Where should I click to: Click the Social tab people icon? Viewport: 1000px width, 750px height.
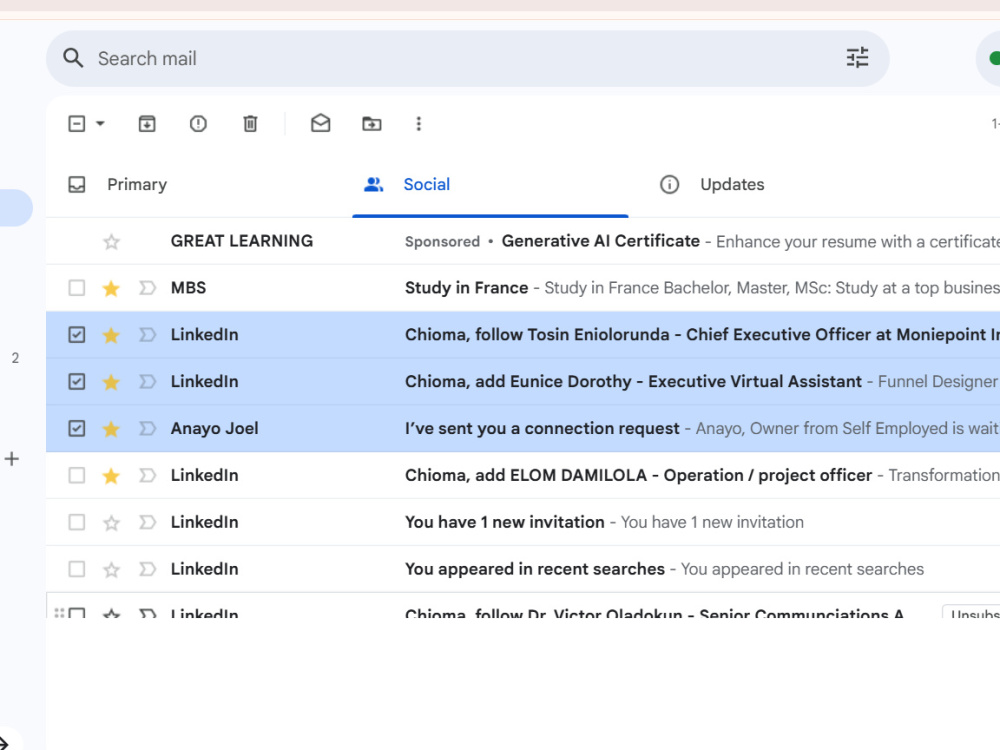pos(374,184)
